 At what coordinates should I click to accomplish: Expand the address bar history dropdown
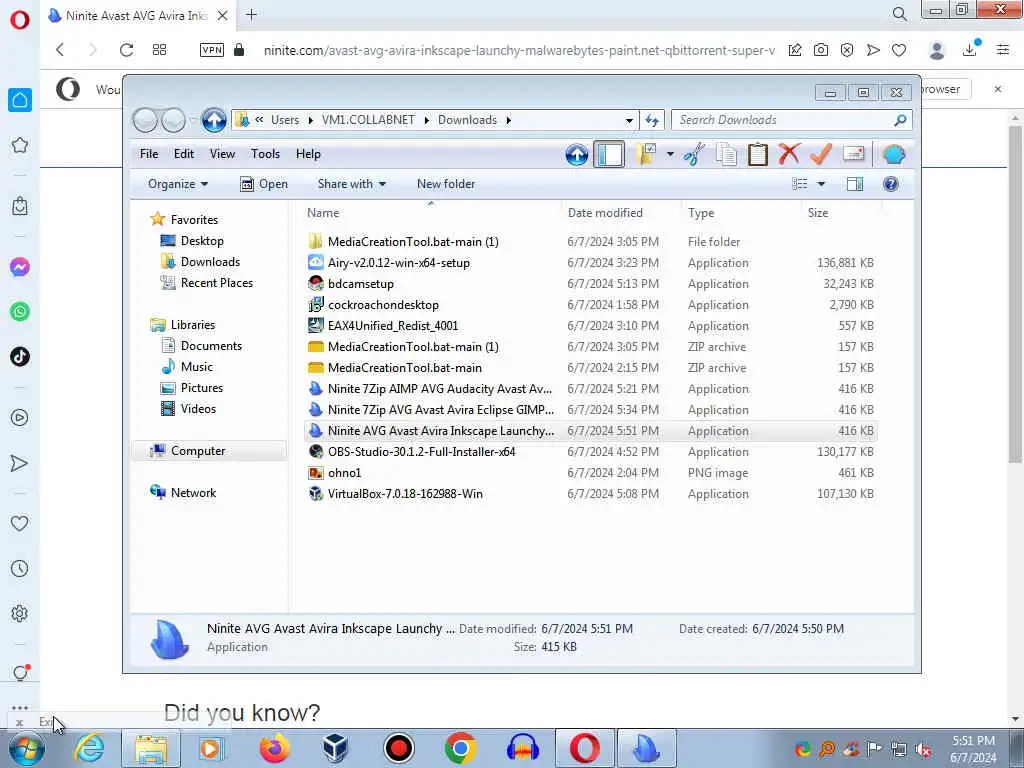[629, 120]
